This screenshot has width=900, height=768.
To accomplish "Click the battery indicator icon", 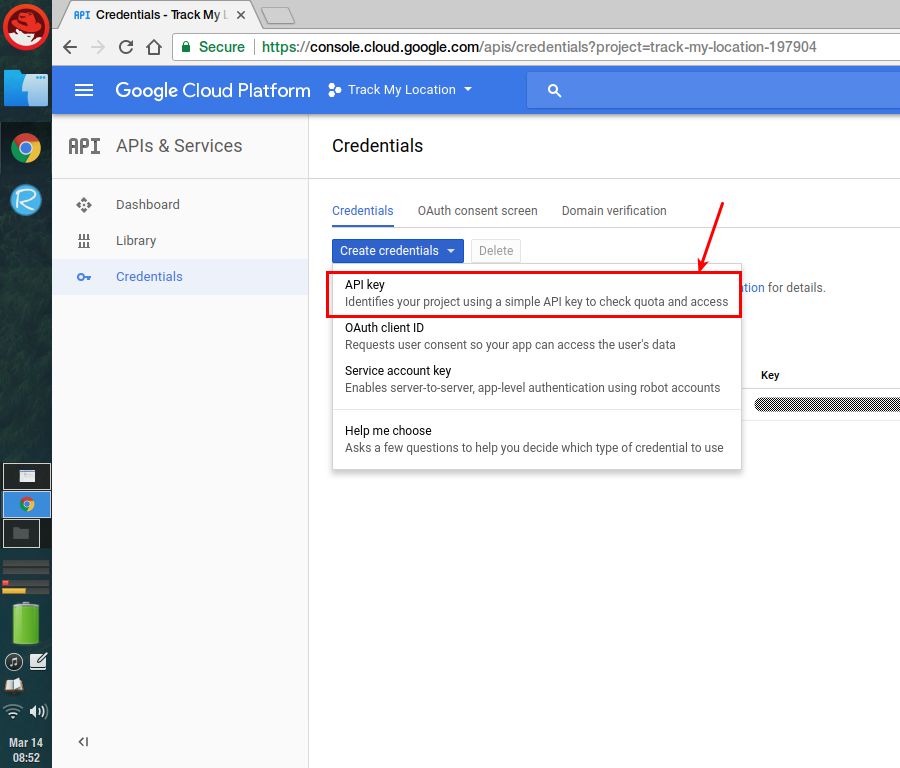I will tap(26, 623).
